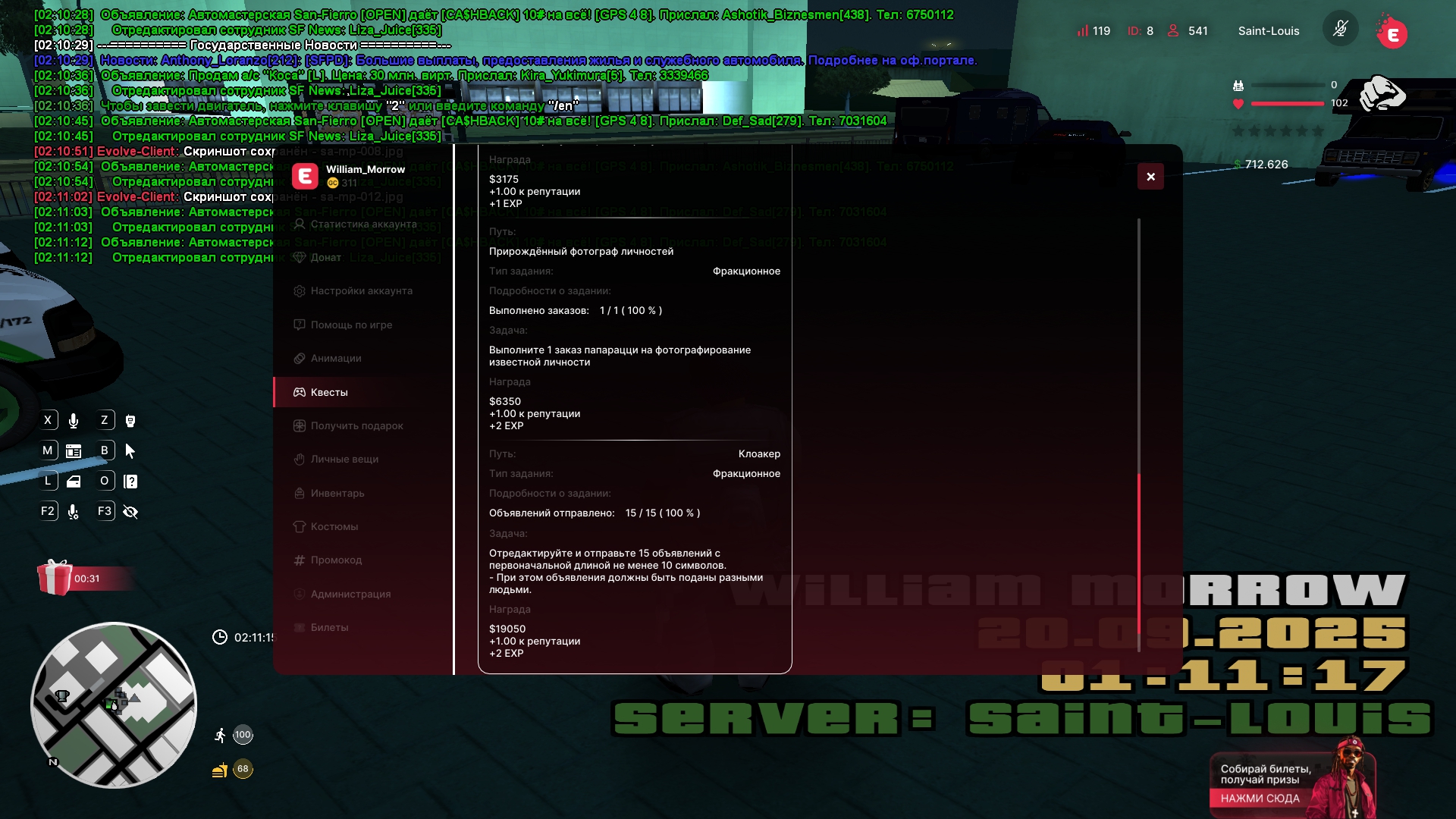This screenshot has width=1456, height=819.
Task: Close the account menu with X button
Action: [x=1150, y=177]
